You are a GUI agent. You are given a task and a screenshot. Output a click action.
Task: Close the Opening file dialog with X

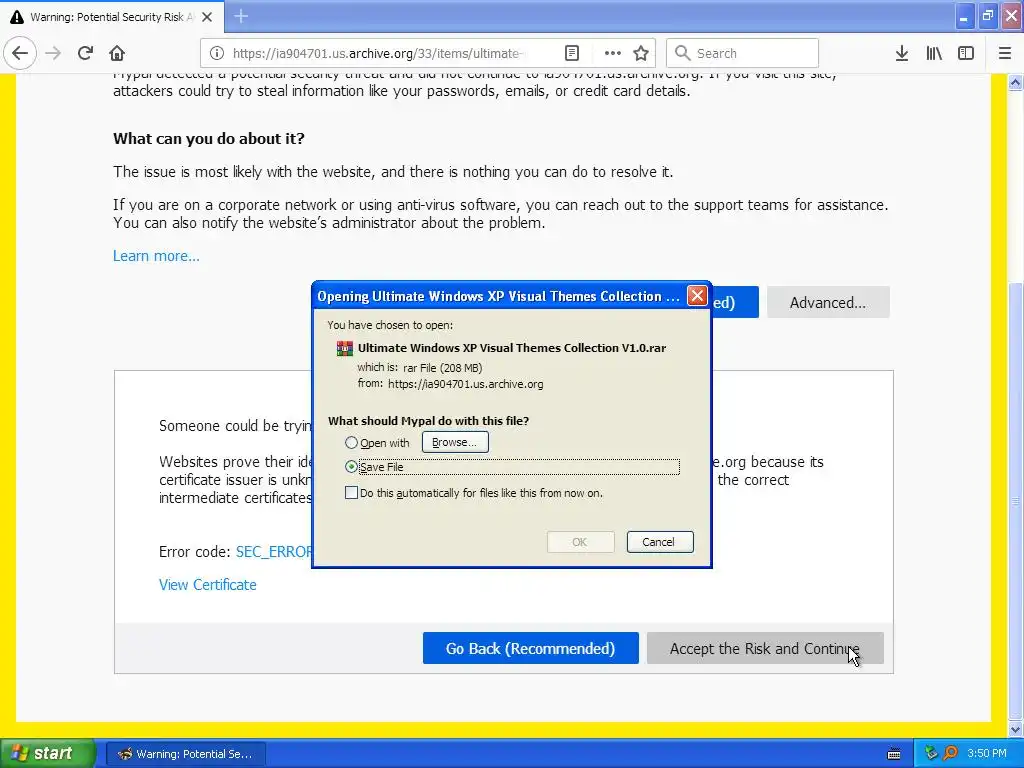(697, 296)
